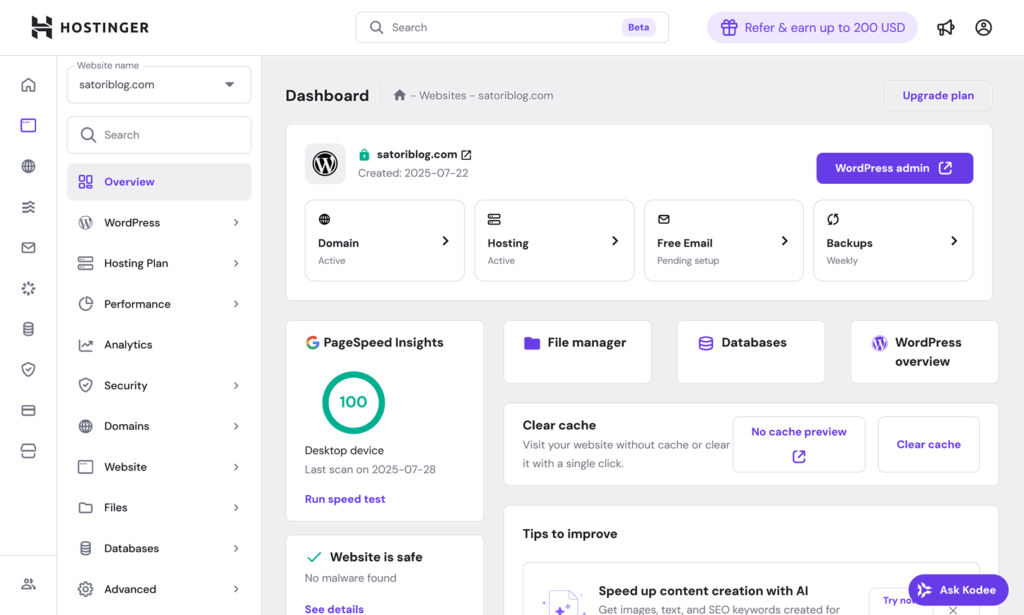Image resolution: width=1024 pixels, height=615 pixels.
Task: Select Analytics in the sidebar menu
Action: (x=158, y=344)
